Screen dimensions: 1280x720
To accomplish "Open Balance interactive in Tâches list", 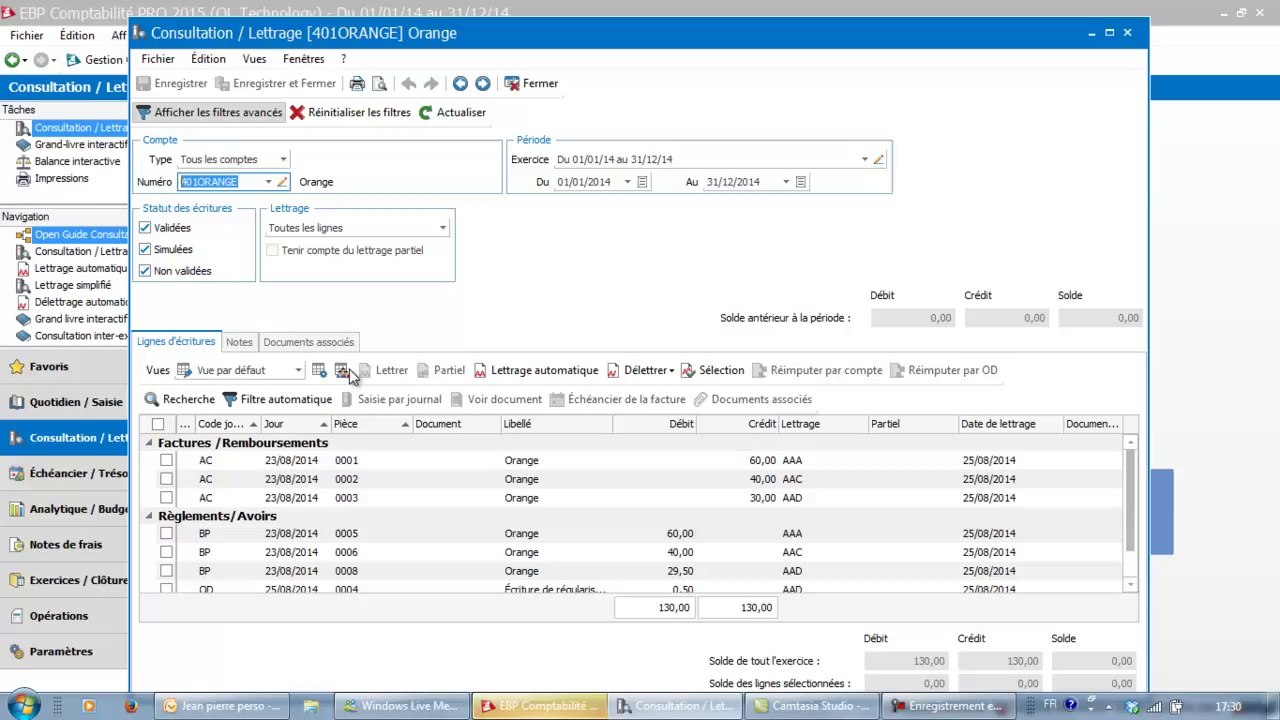I will click(x=68, y=162).
